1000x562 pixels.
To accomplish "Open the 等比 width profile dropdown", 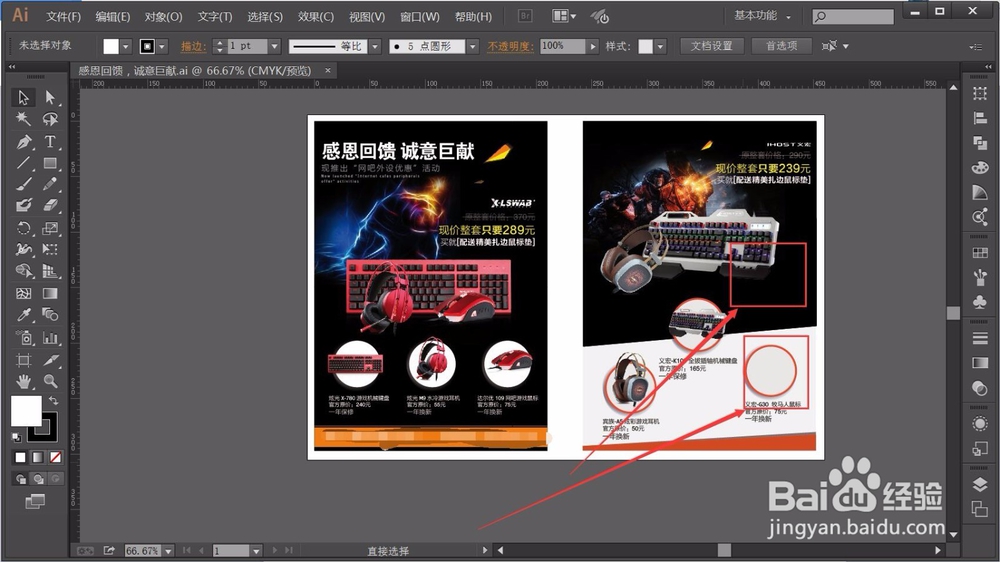I will click(375, 46).
